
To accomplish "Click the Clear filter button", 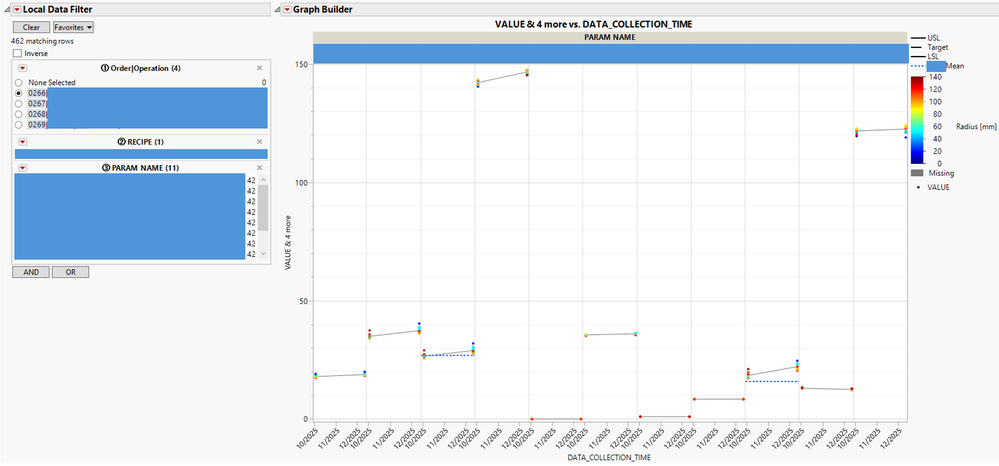I will tap(31, 27).
